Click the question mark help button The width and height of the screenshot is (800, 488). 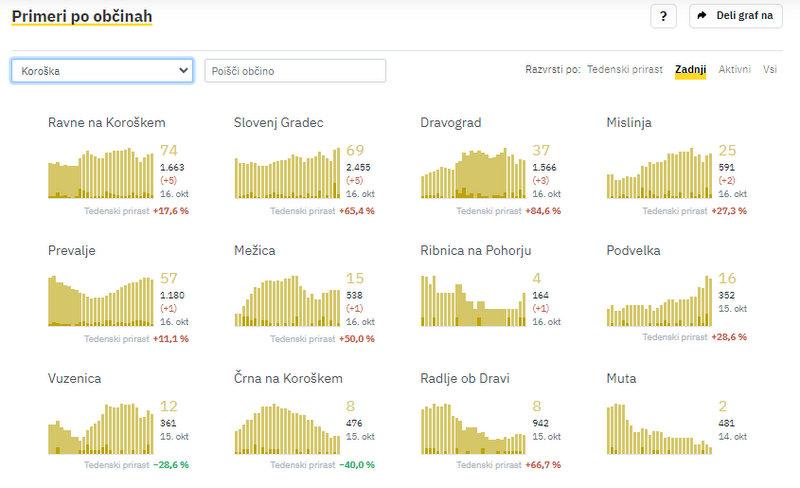point(663,16)
